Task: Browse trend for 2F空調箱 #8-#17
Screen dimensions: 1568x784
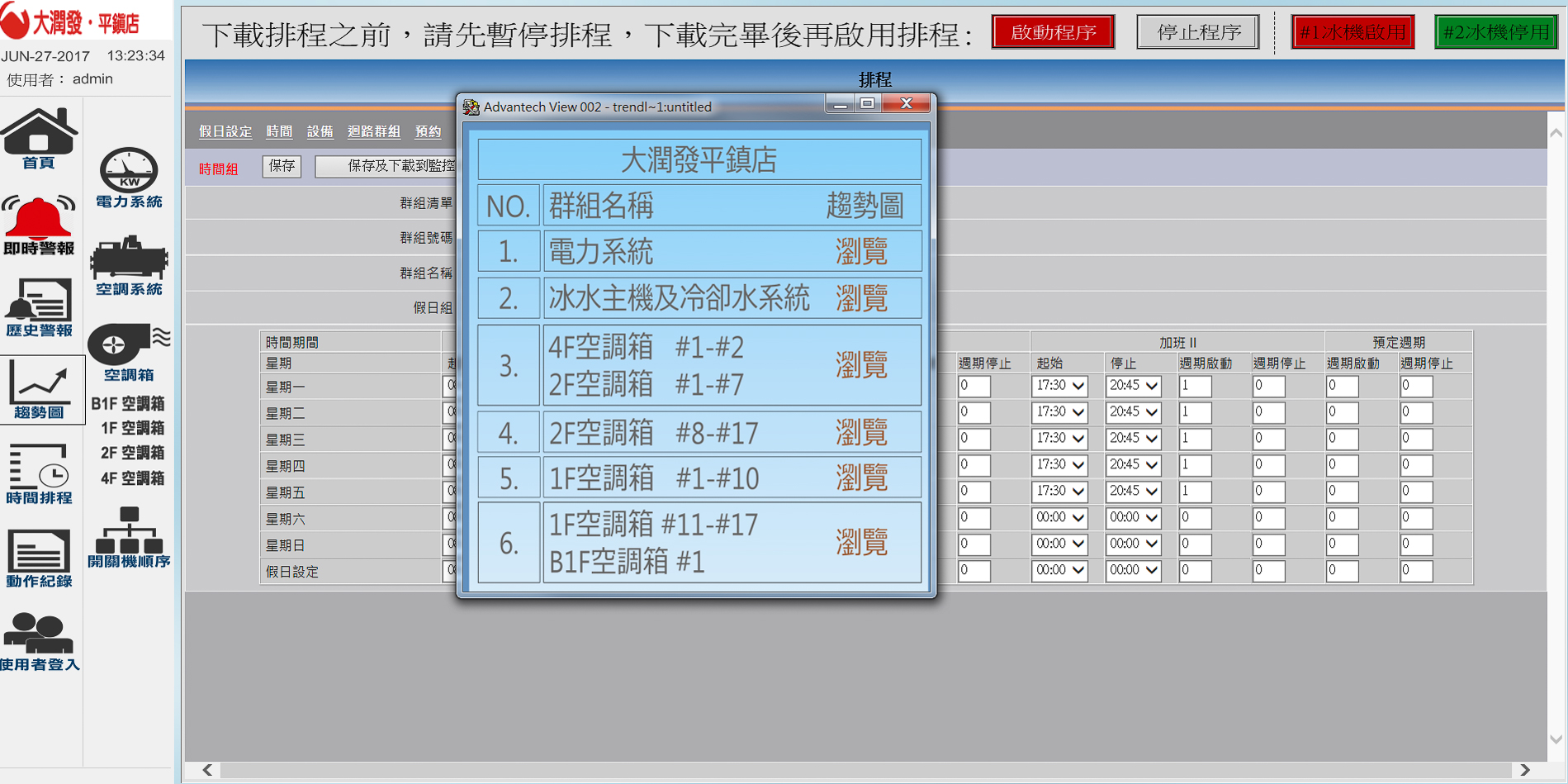Action: [861, 433]
